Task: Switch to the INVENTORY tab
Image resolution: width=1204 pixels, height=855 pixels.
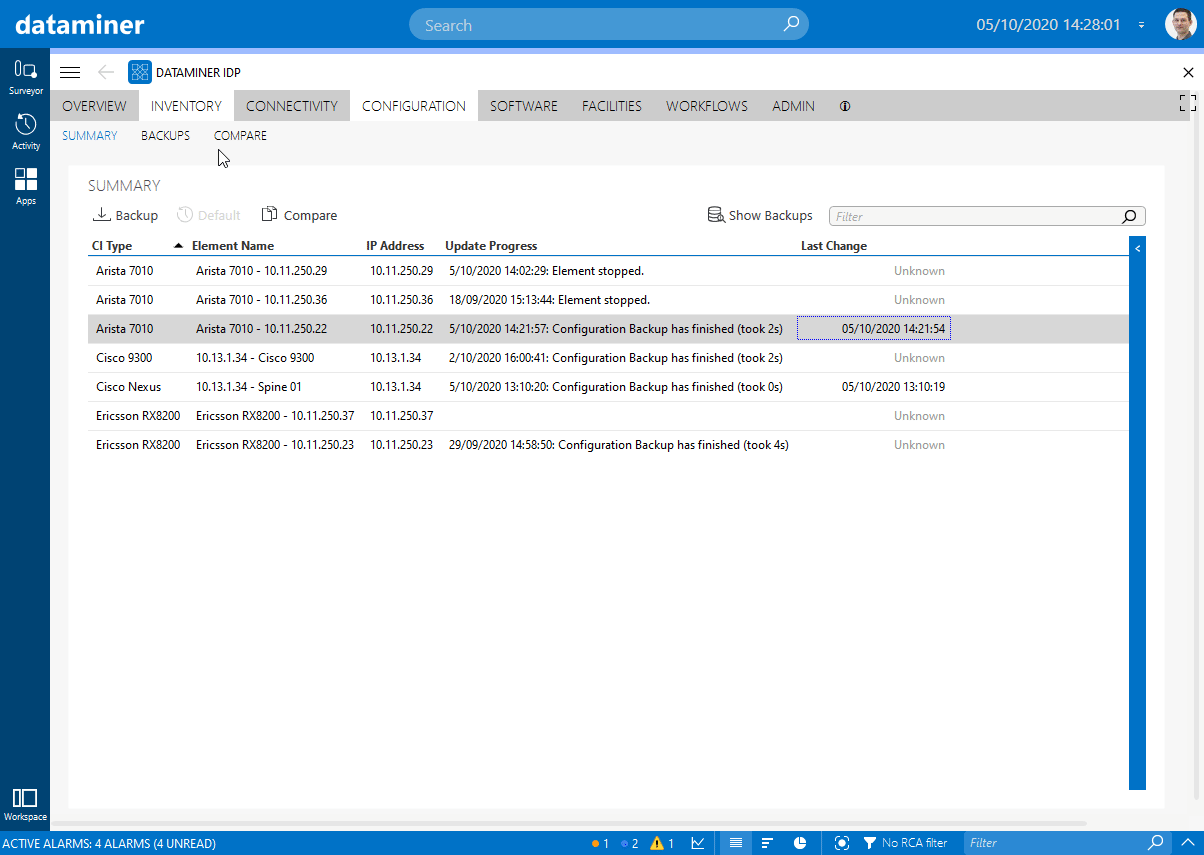Action: [x=186, y=106]
